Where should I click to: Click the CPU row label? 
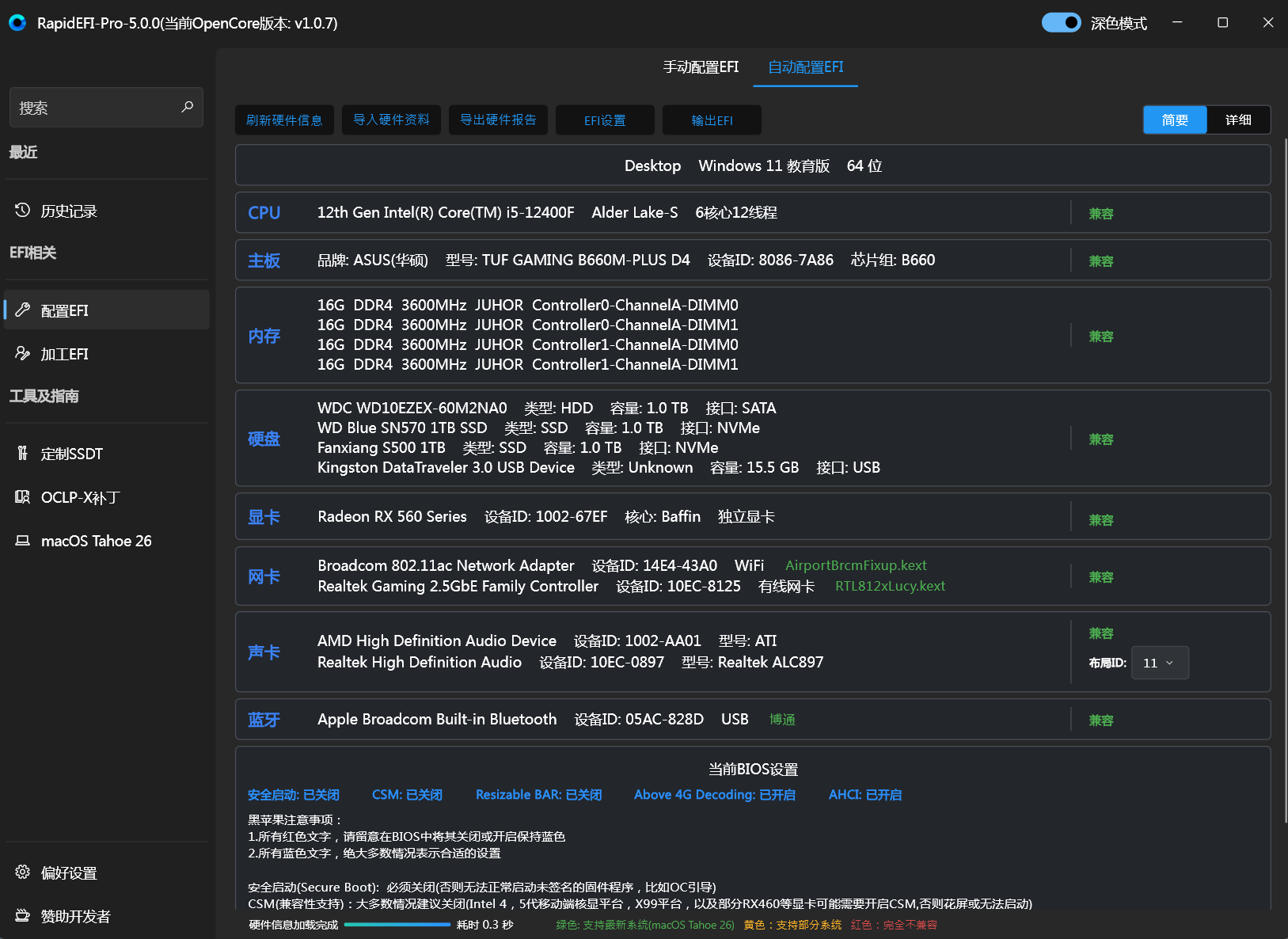[x=264, y=212]
